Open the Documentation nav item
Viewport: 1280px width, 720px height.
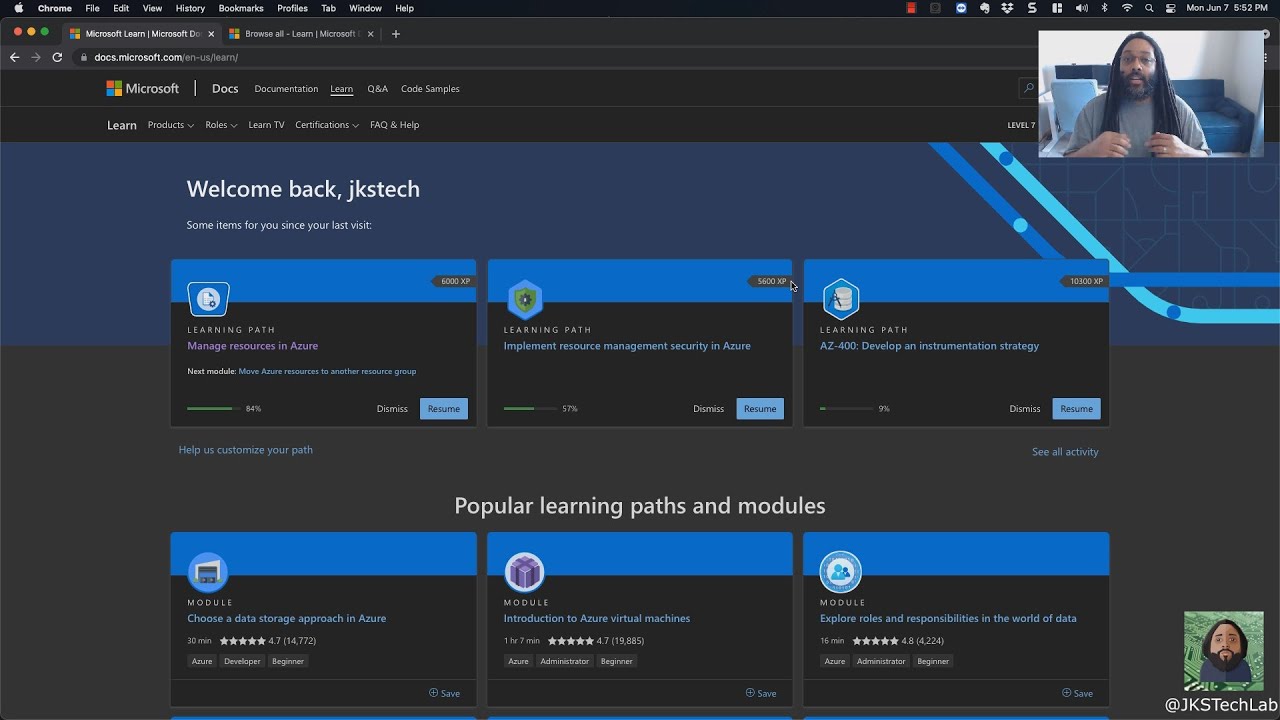286,89
